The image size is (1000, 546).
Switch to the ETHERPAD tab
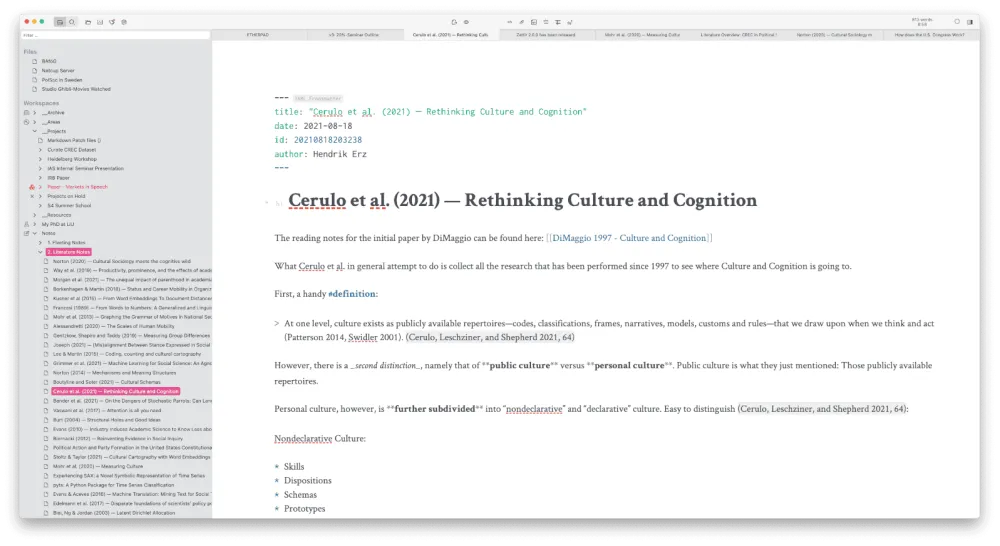(259, 34)
